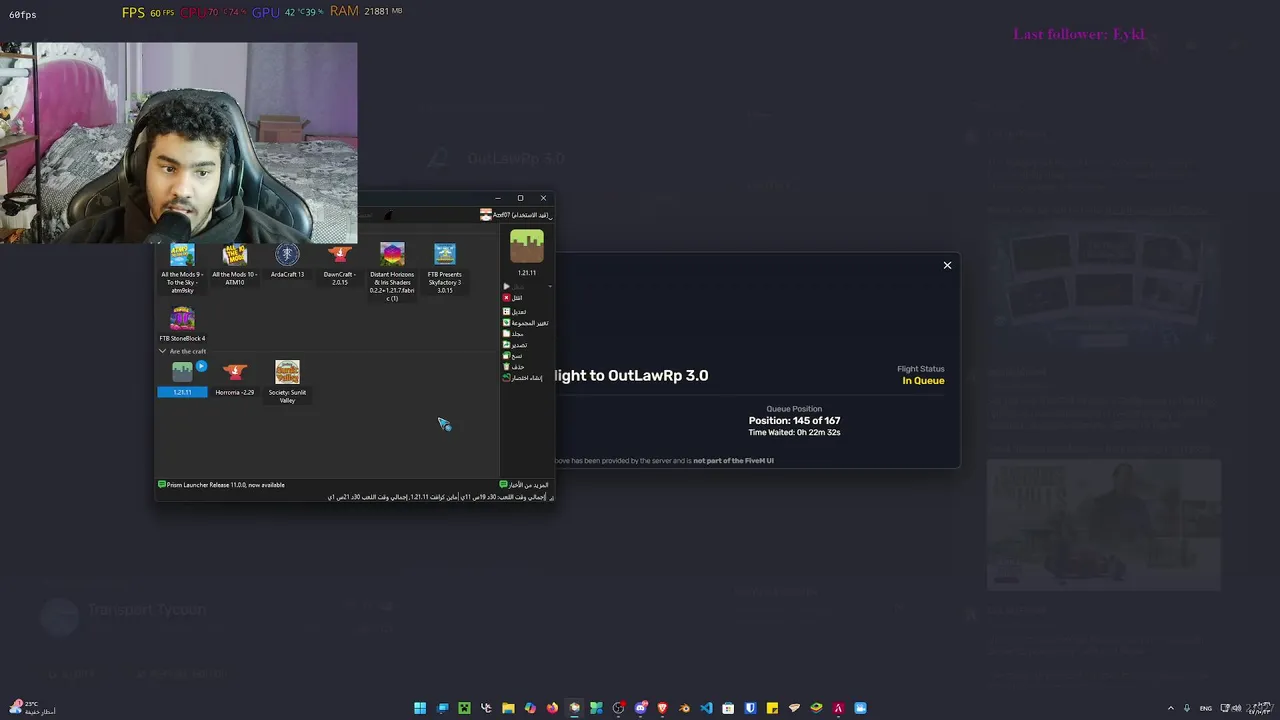Image resolution: width=1280 pixels, height=720 pixels.
Task: Click the Delete (حذف) instance action
Action: tap(513, 367)
